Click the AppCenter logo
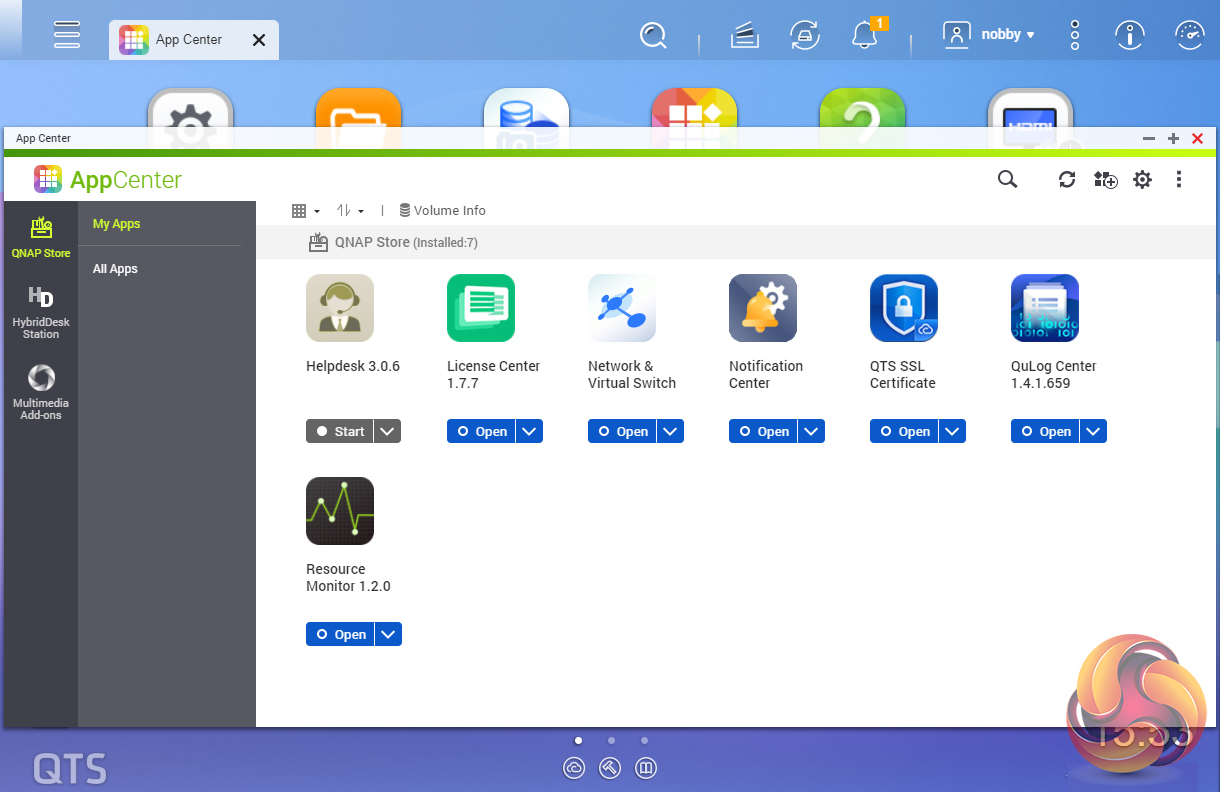The height and width of the screenshot is (792, 1222). pos(108,180)
